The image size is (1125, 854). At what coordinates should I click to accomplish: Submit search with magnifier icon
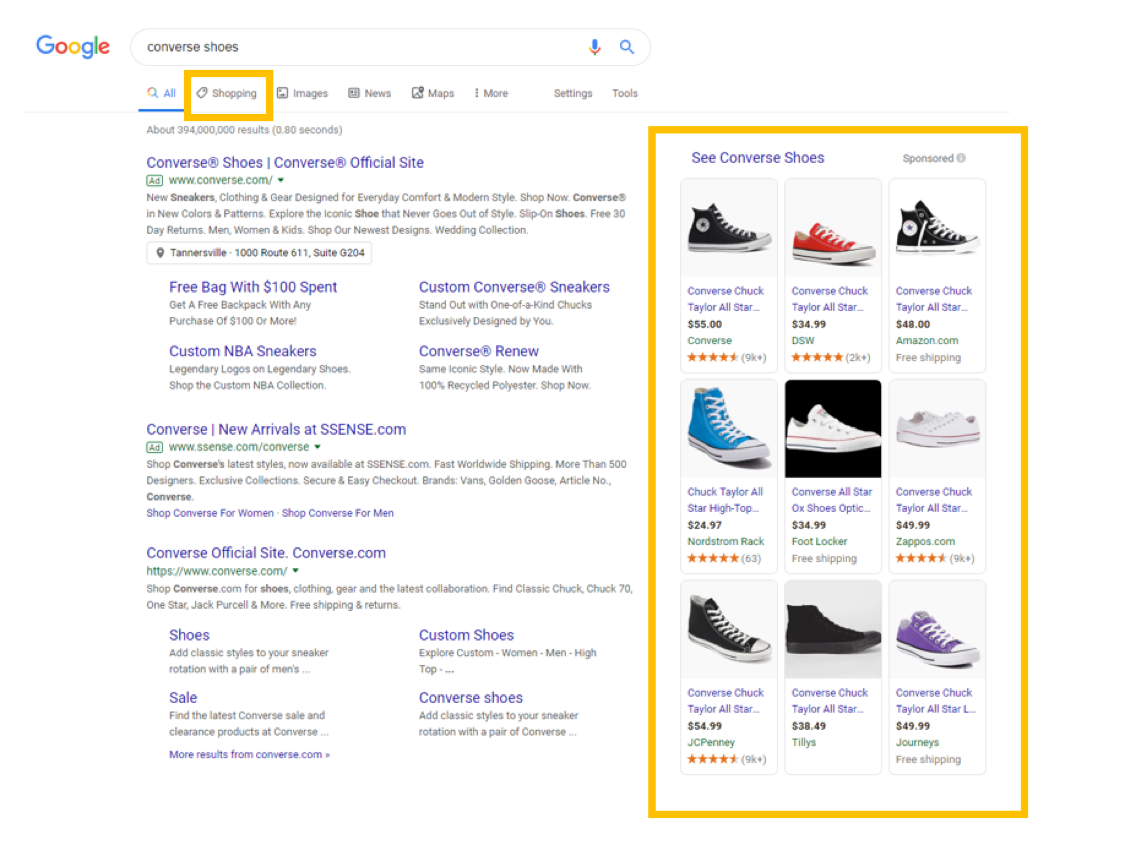coord(626,47)
